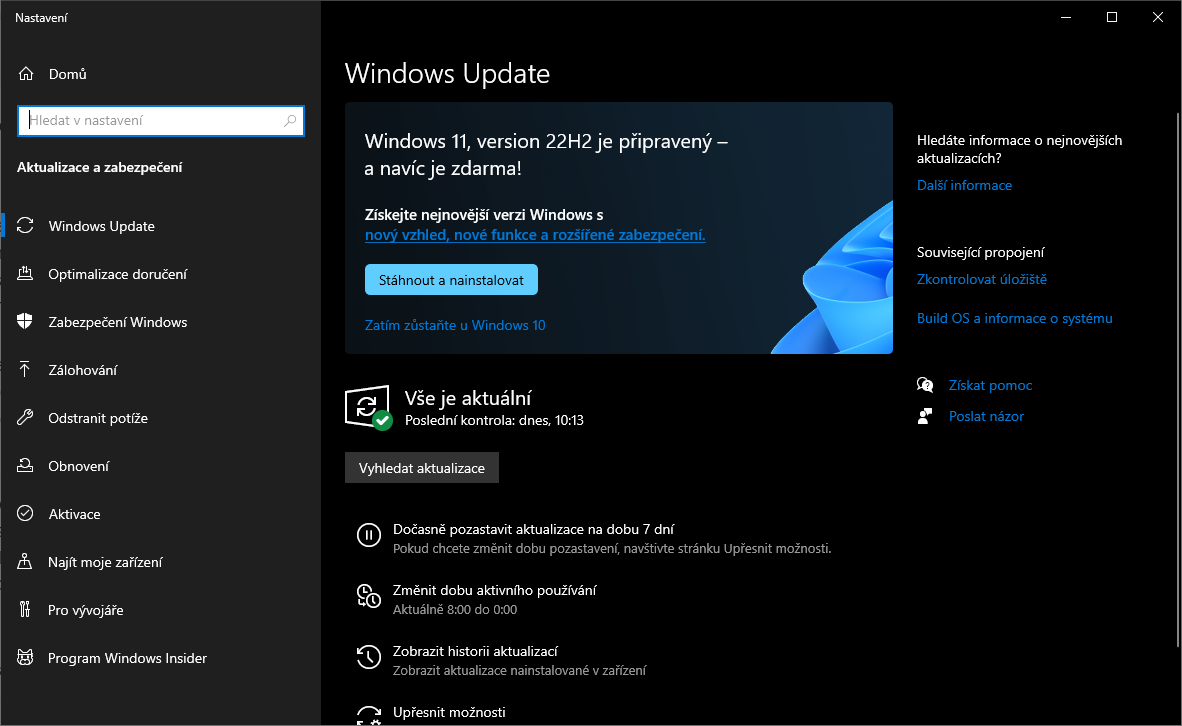This screenshot has height=726, width=1182.
Task: Click the Aktualizace a zabezpečení heading
Action: [x=100, y=167]
